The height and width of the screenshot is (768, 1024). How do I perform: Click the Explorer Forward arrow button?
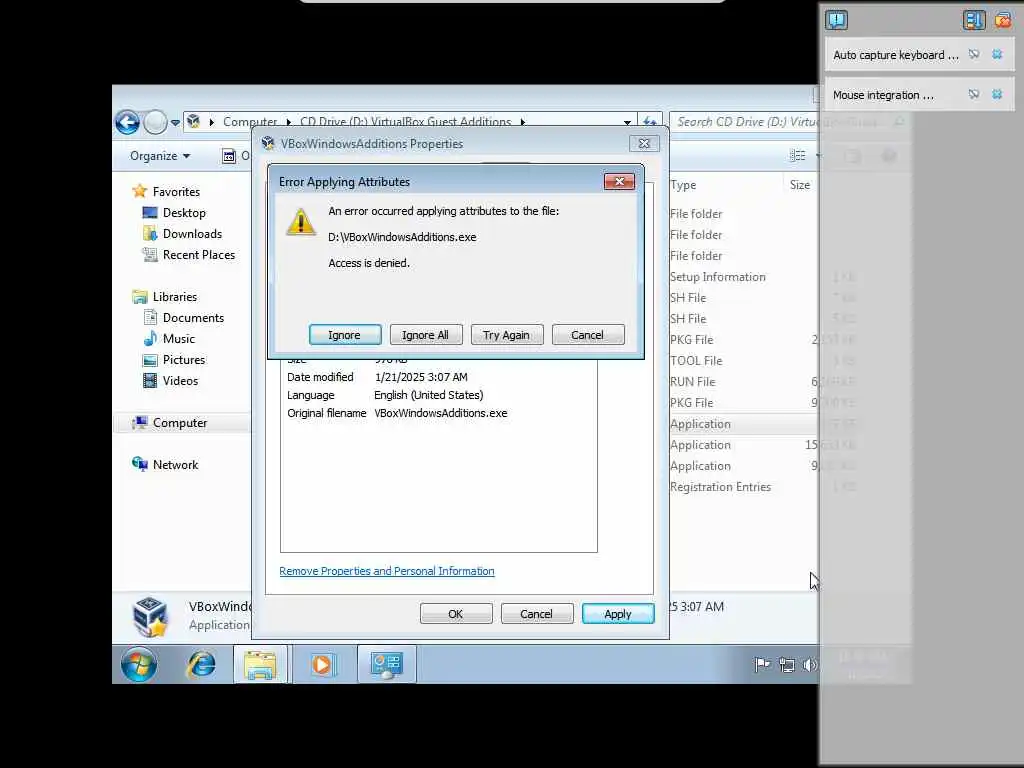[155, 122]
